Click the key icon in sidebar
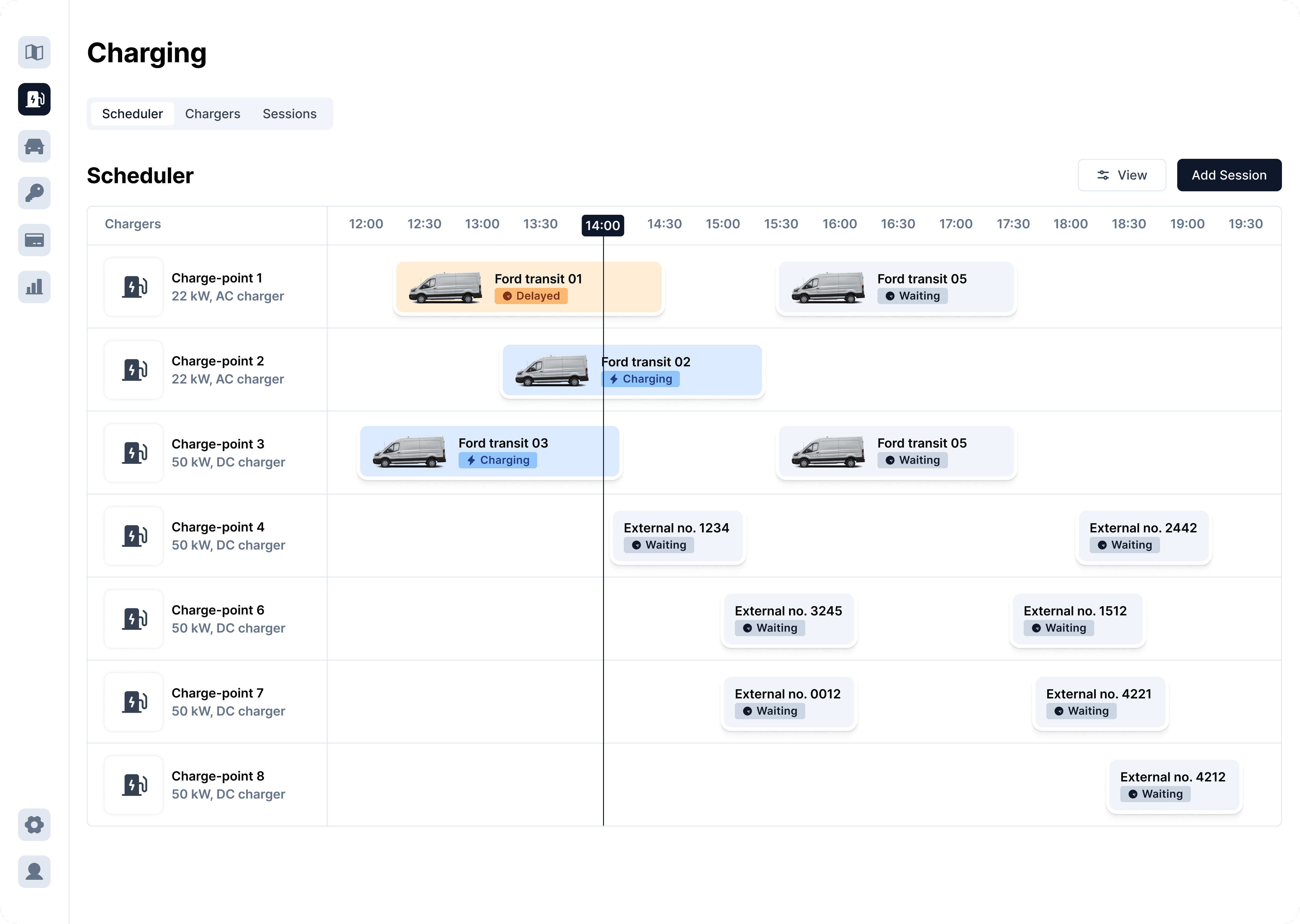 (34, 193)
